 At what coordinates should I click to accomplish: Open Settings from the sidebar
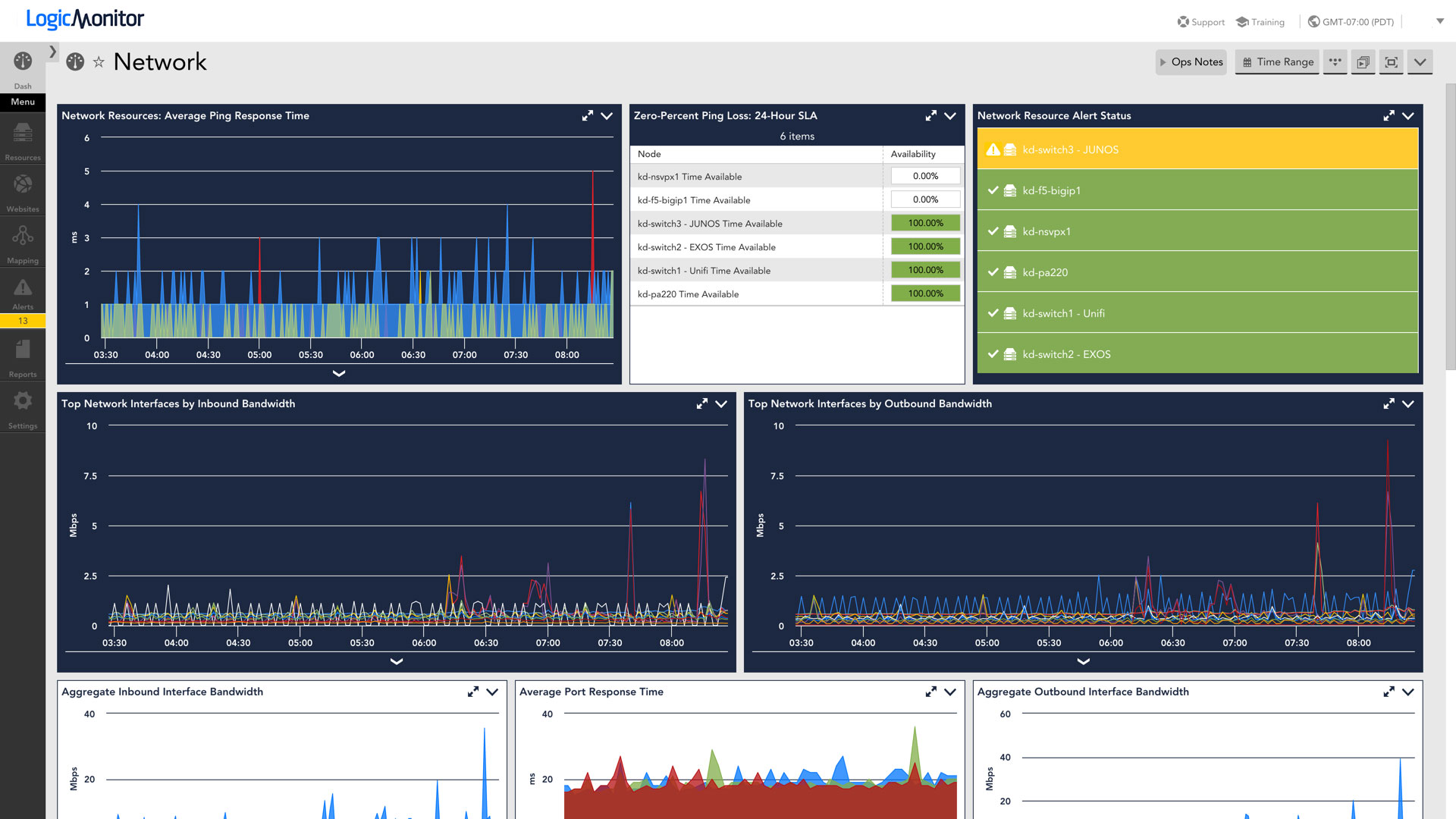[x=23, y=409]
